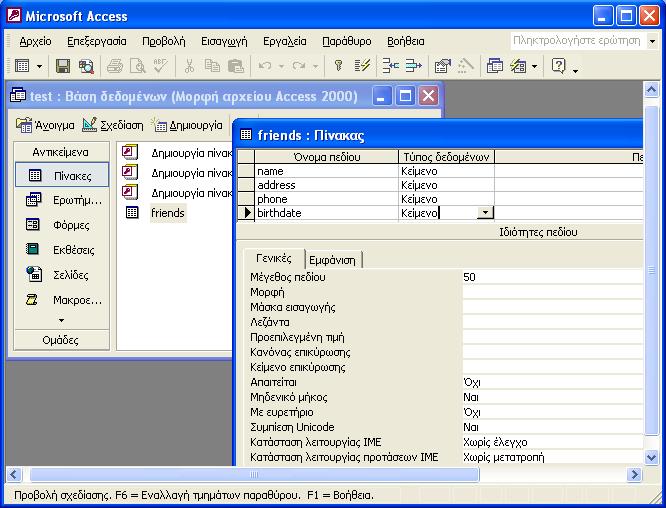Click the Redo arrow icon
The image size is (666, 508).
pyautogui.click(x=299, y=66)
